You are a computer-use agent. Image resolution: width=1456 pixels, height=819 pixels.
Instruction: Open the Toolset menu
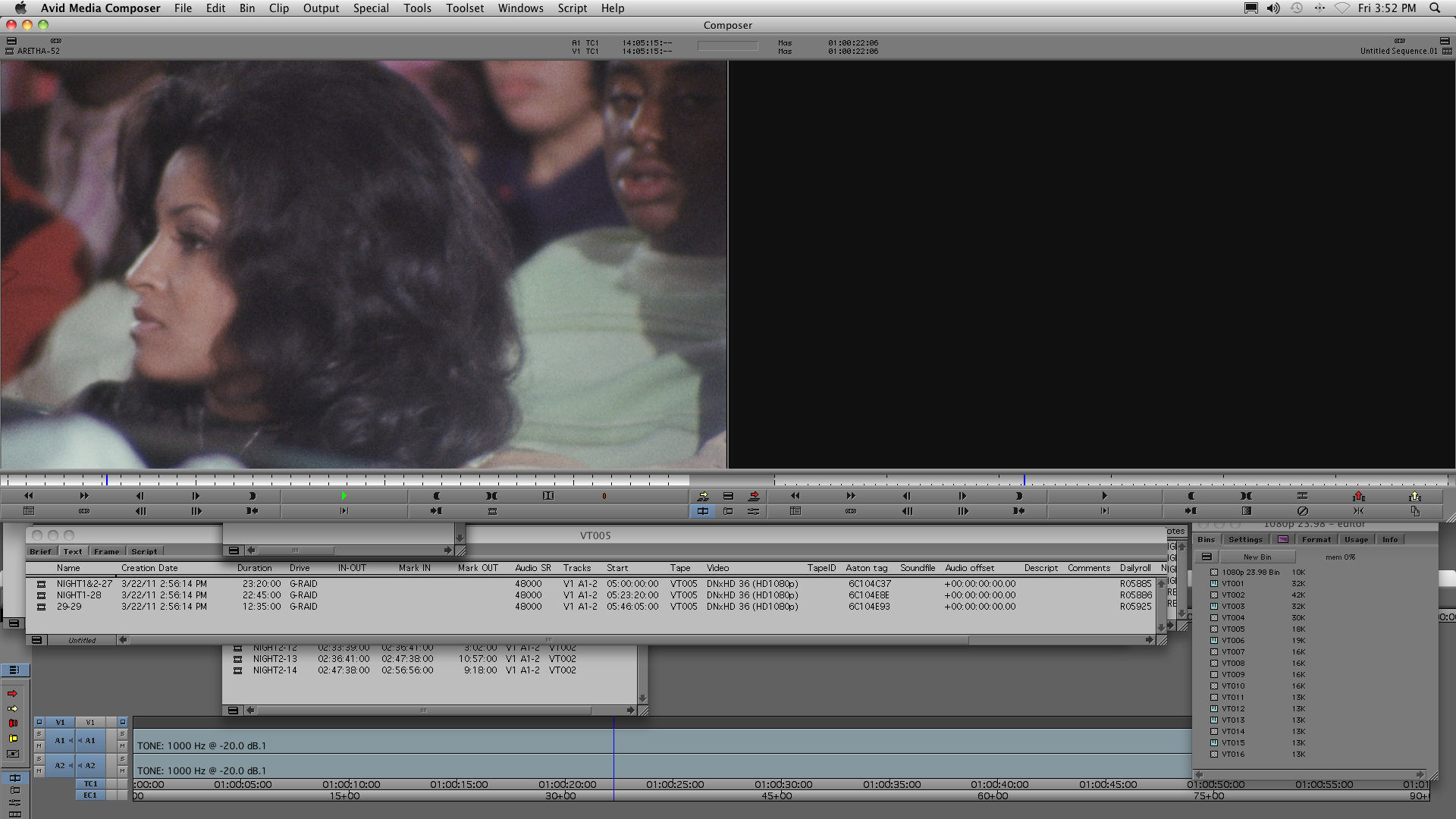tap(464, 8)
